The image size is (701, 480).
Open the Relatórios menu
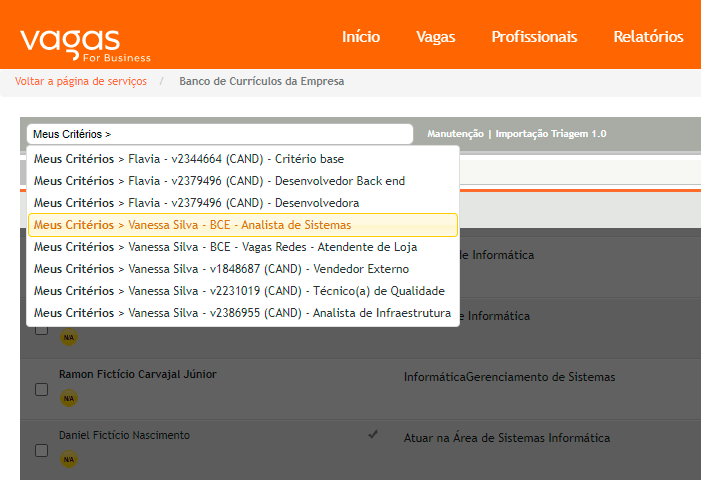coord(648,37)
